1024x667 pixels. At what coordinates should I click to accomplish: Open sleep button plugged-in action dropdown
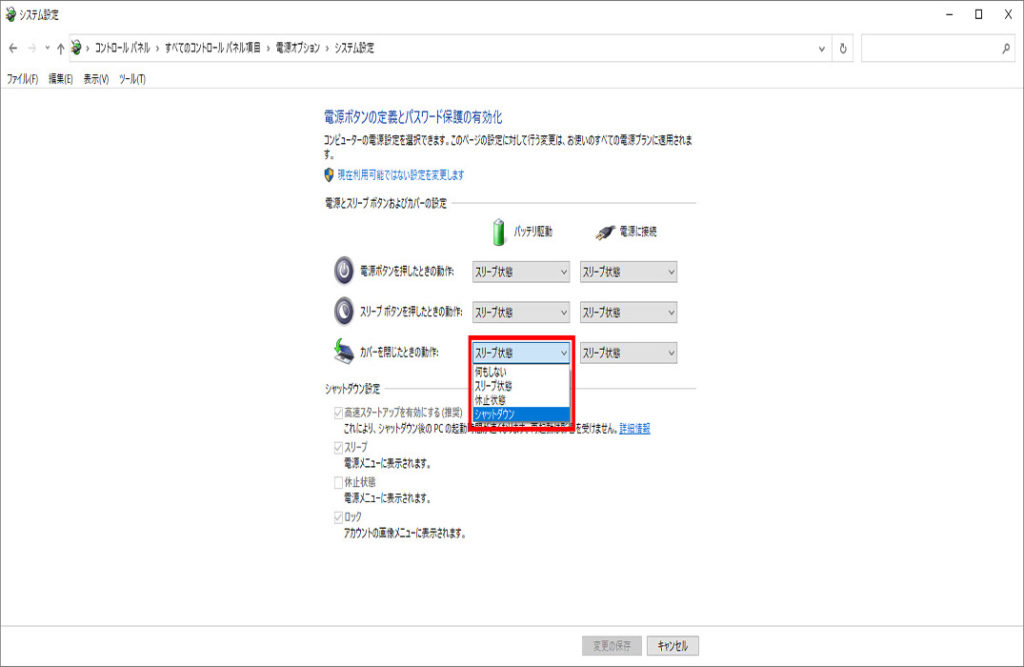pos(628,312)
